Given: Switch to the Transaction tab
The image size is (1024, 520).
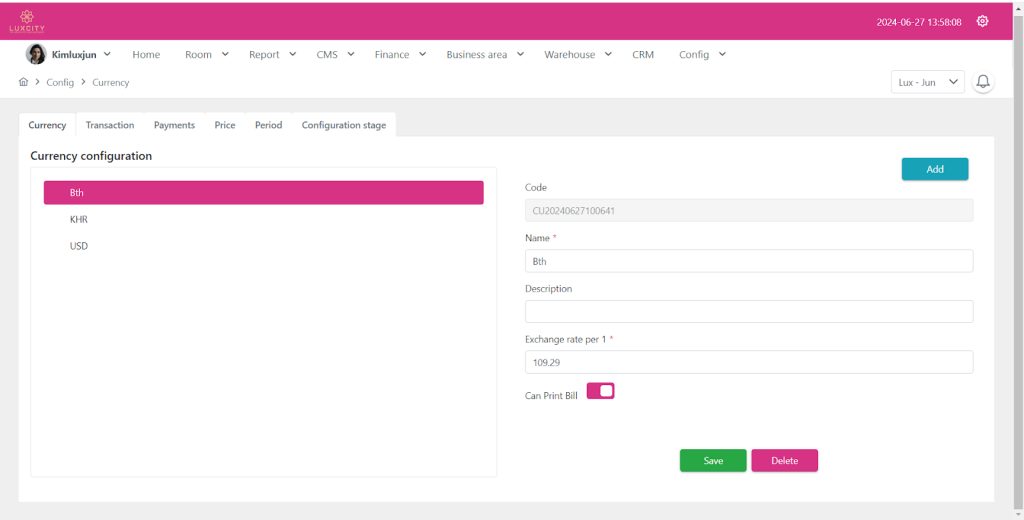Looking at the screenshot, I should click(x=110, y=125).
